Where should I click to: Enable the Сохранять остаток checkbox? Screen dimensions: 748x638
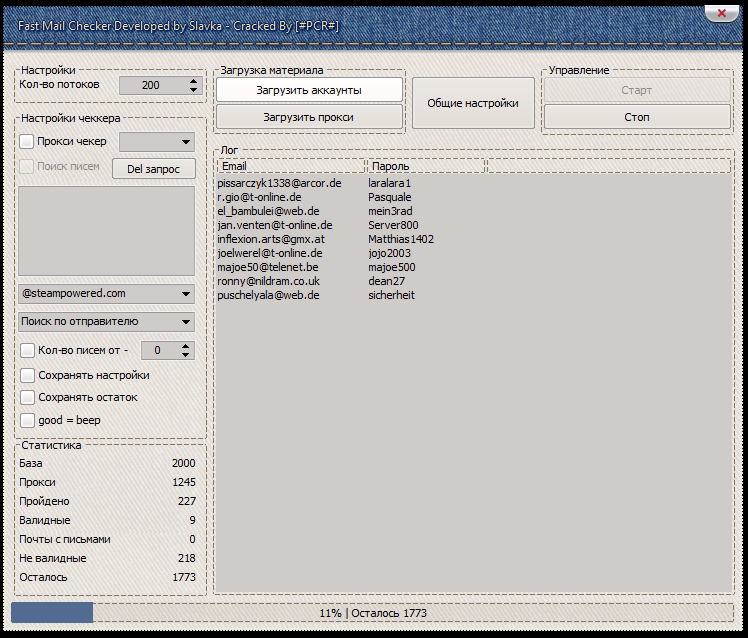(x=27, y=398)
